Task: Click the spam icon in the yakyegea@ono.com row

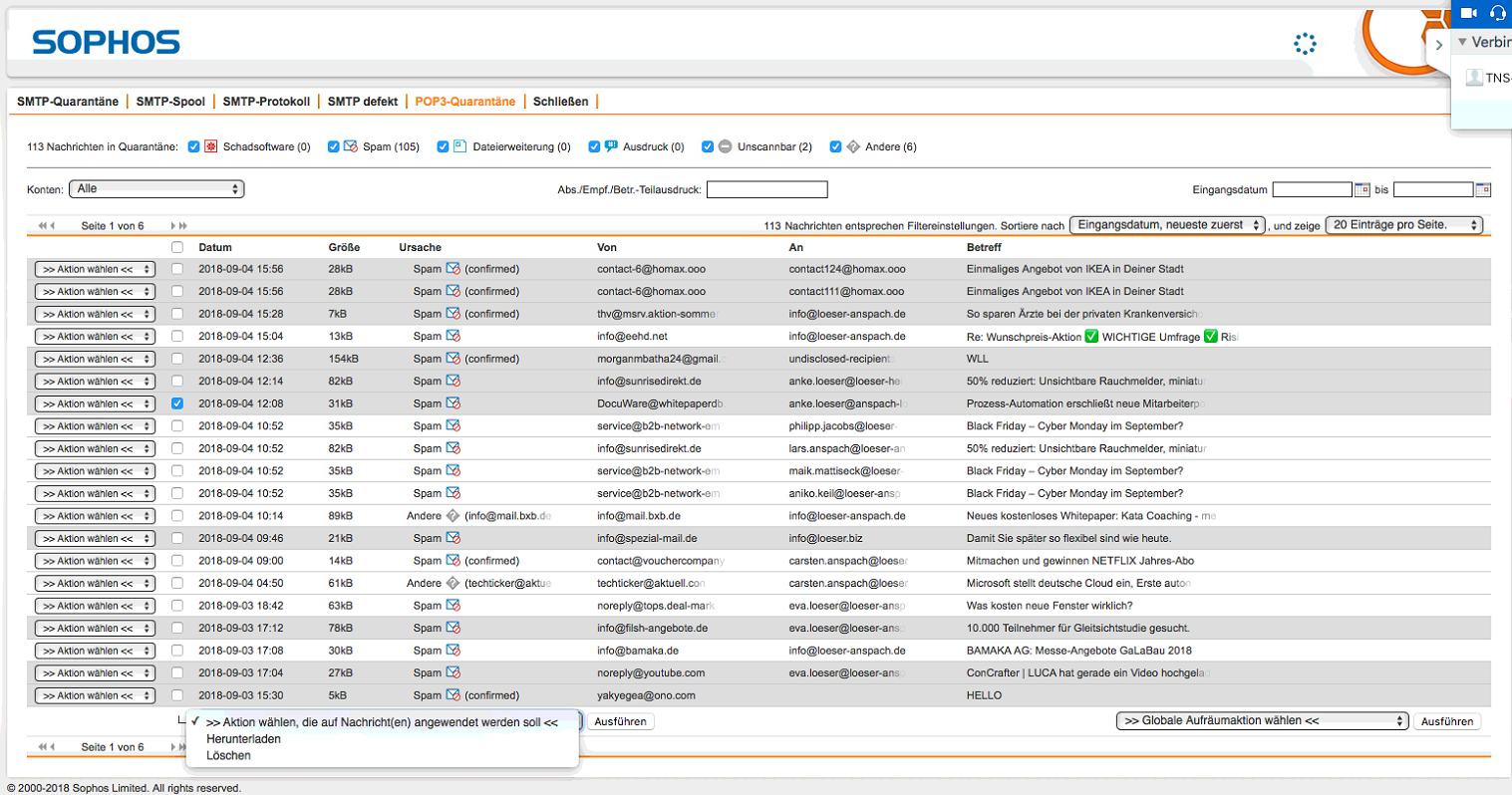Action: click(x=453, y=695)
